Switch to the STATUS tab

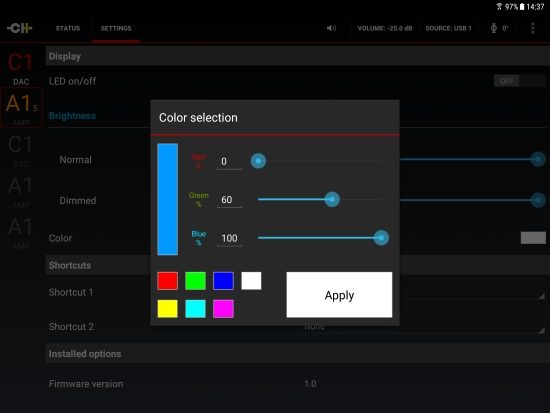coord(68,28)
